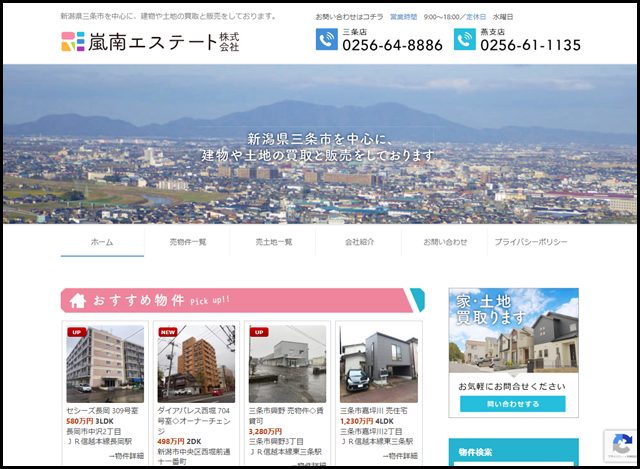Open the お問い合わせ menu item

(445, 242)
